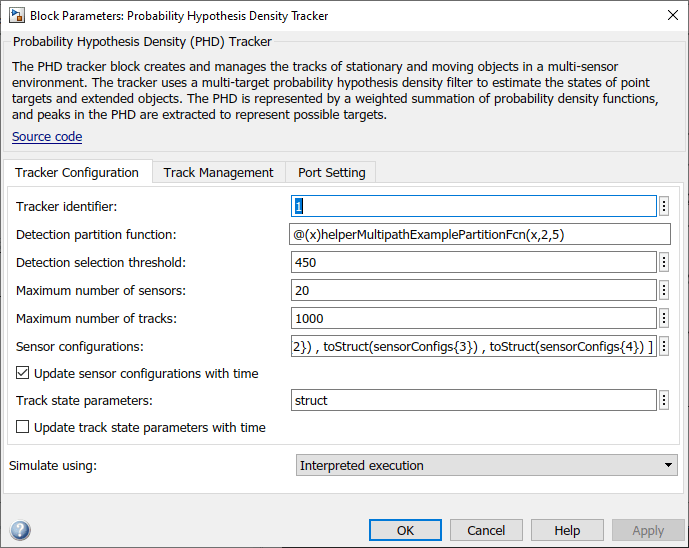Open the Port Setting tab
This screenshot has width=689, height=548.
331,172
